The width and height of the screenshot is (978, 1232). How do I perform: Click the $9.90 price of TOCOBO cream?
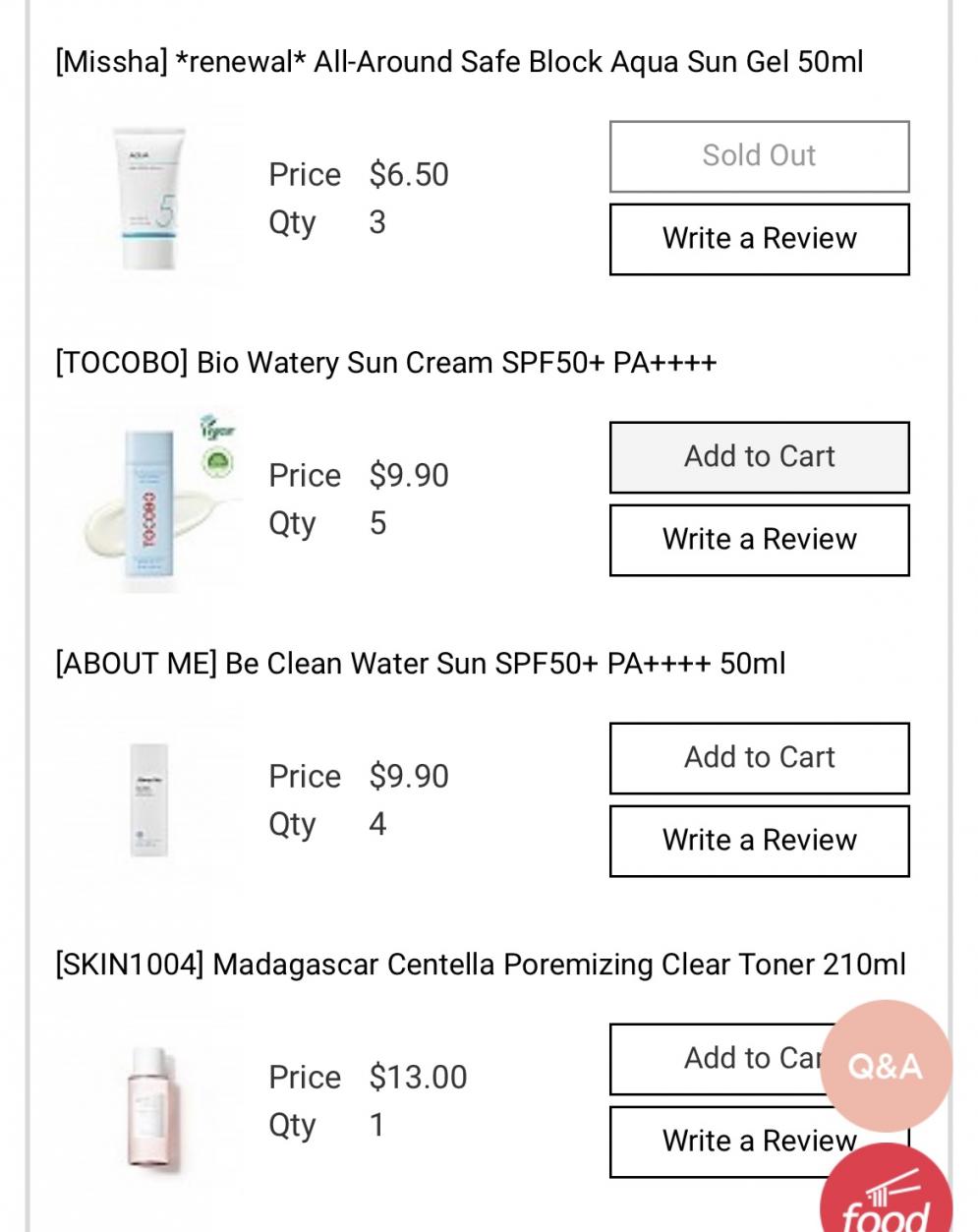409,476
